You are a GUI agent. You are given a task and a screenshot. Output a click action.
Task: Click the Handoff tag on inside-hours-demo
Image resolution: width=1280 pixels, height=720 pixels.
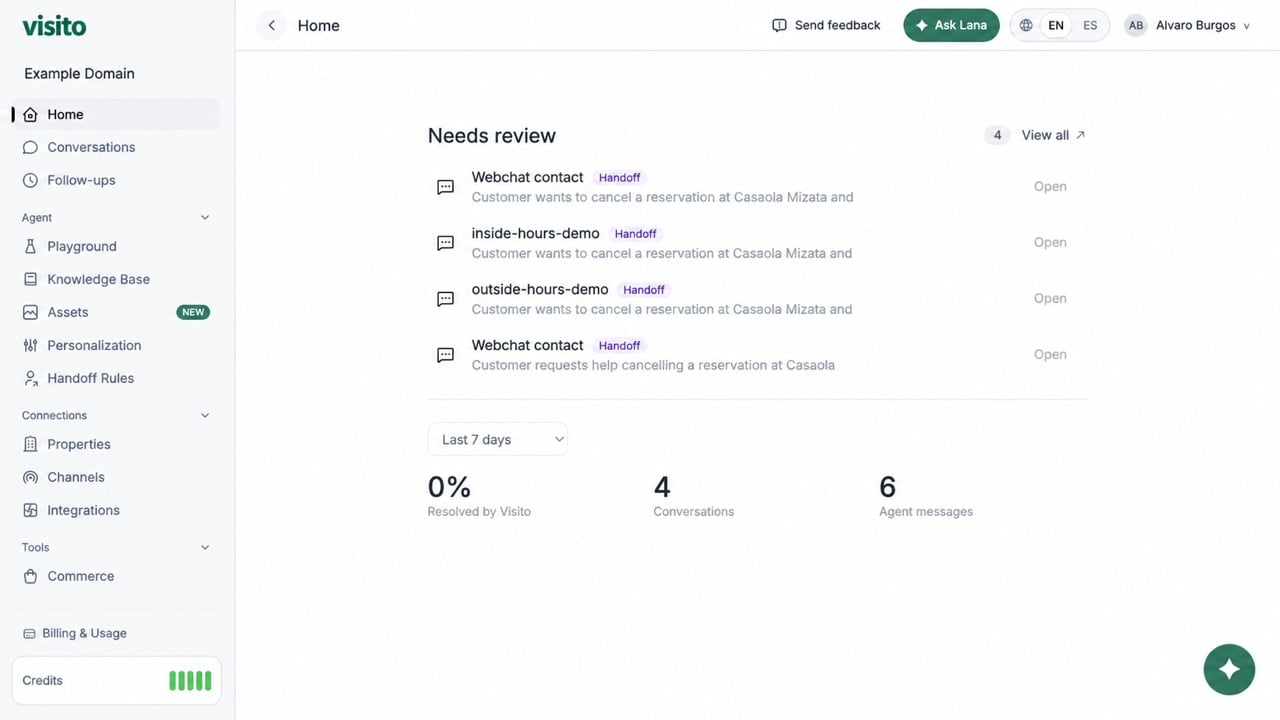click(636, 234)
